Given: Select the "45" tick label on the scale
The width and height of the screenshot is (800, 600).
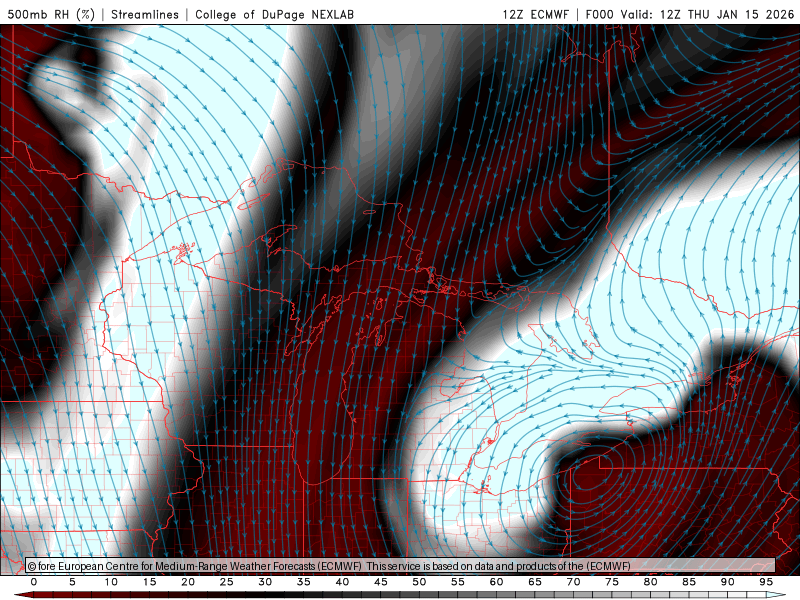Looking at the screenshot, I should (381, 582).
